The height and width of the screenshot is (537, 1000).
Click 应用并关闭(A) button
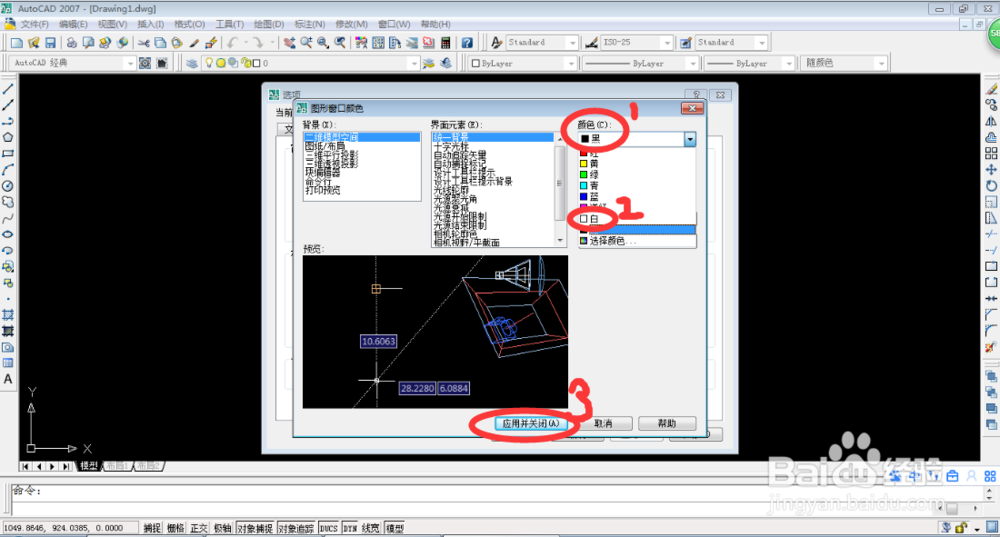tap(531, 423)
